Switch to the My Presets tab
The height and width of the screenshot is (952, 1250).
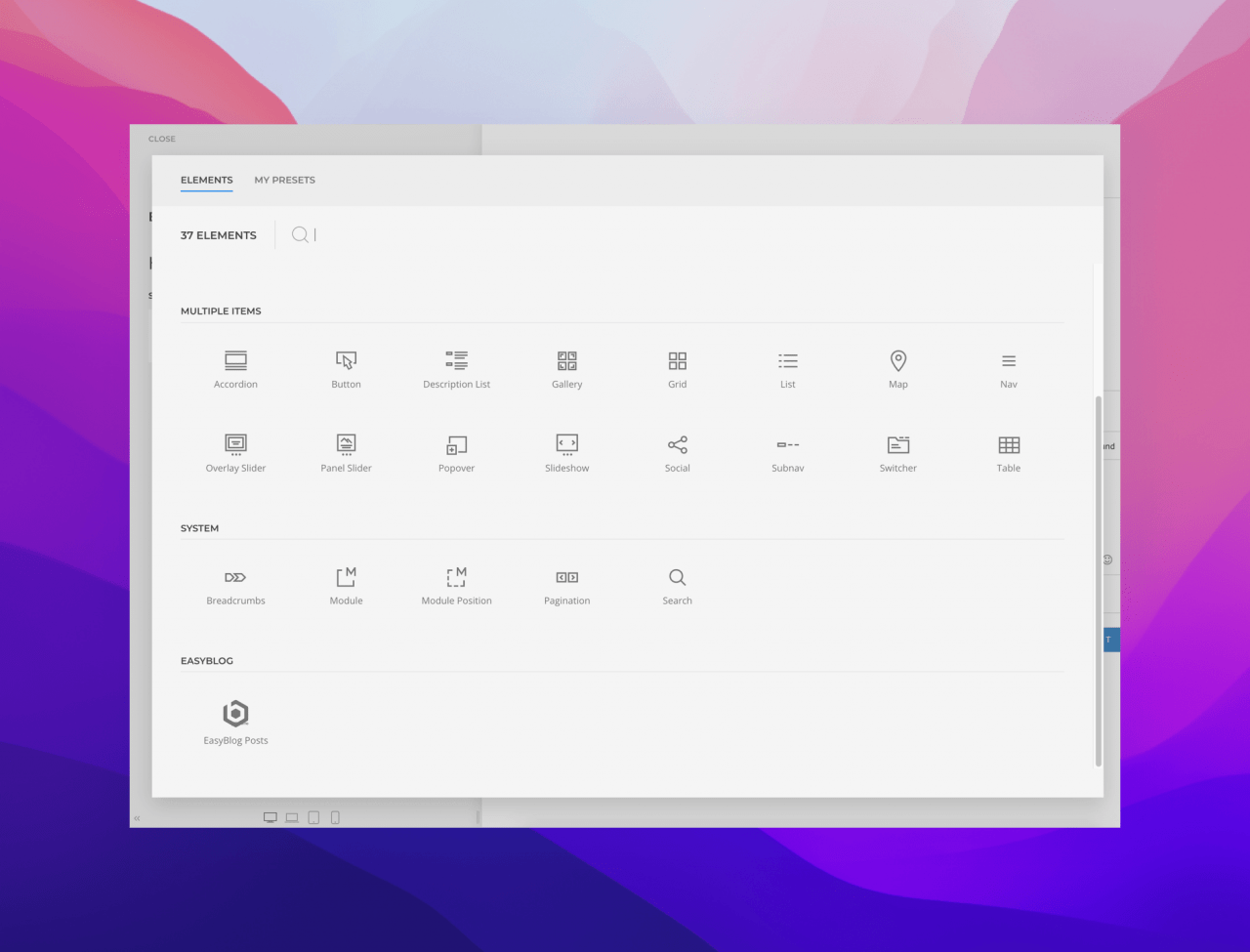(284, 180)
